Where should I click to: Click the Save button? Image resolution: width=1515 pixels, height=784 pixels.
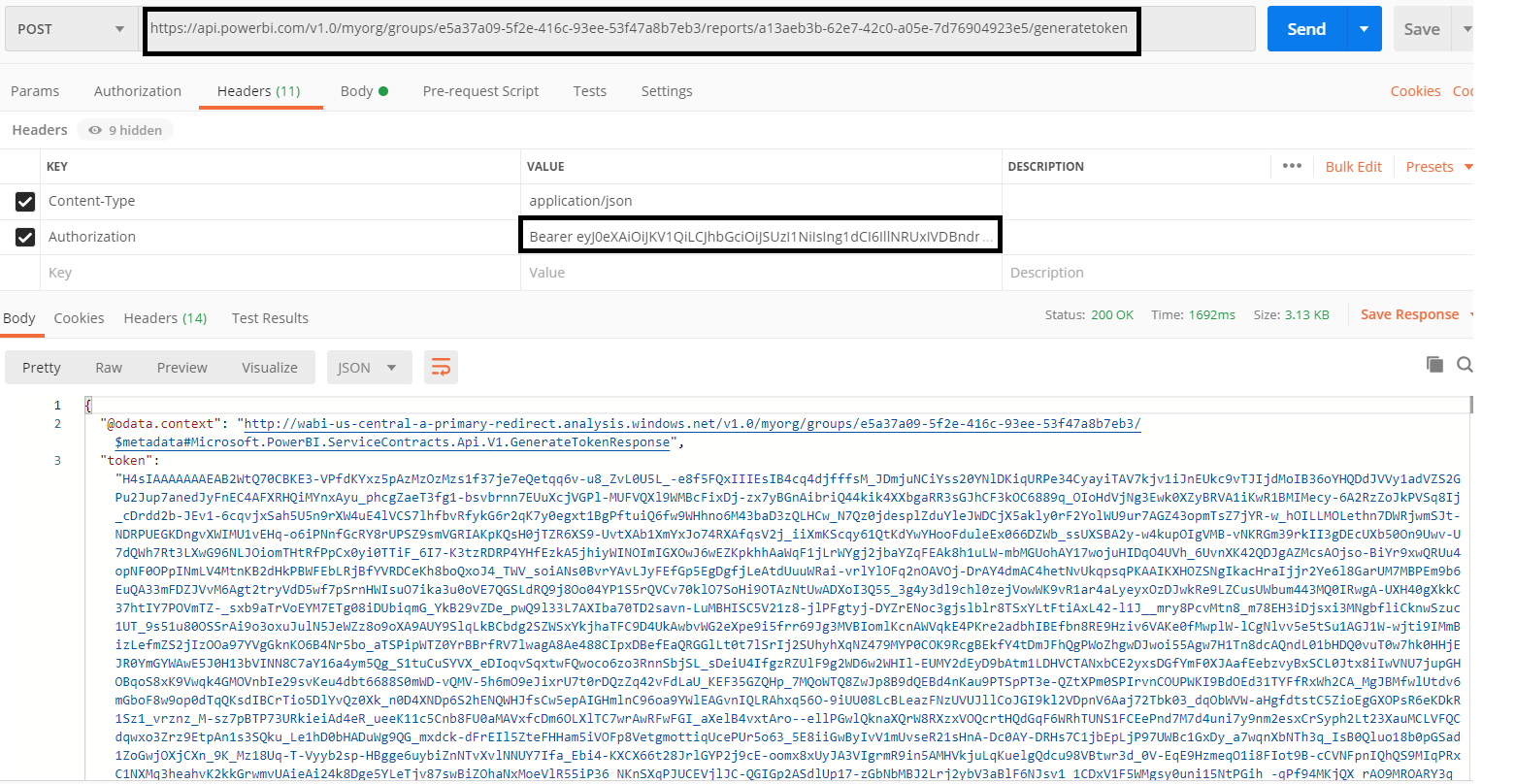1422,29
